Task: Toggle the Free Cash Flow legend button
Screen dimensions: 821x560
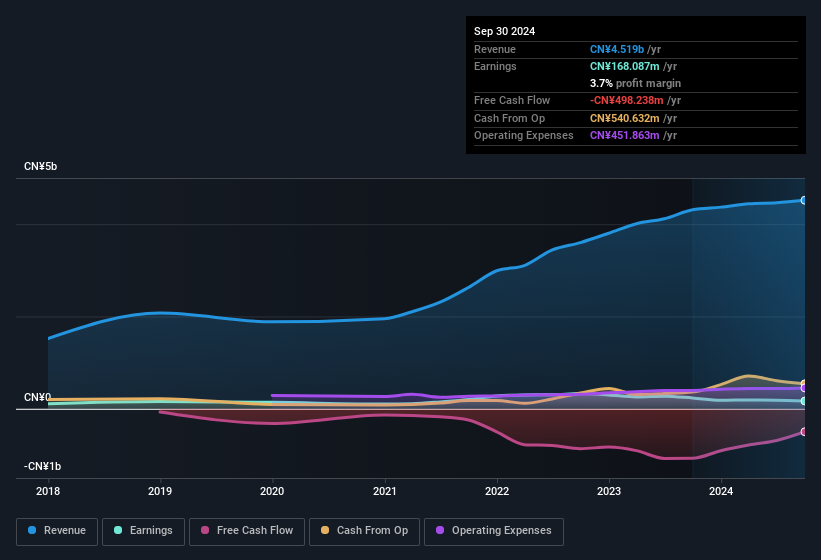Action: (247, 532)
